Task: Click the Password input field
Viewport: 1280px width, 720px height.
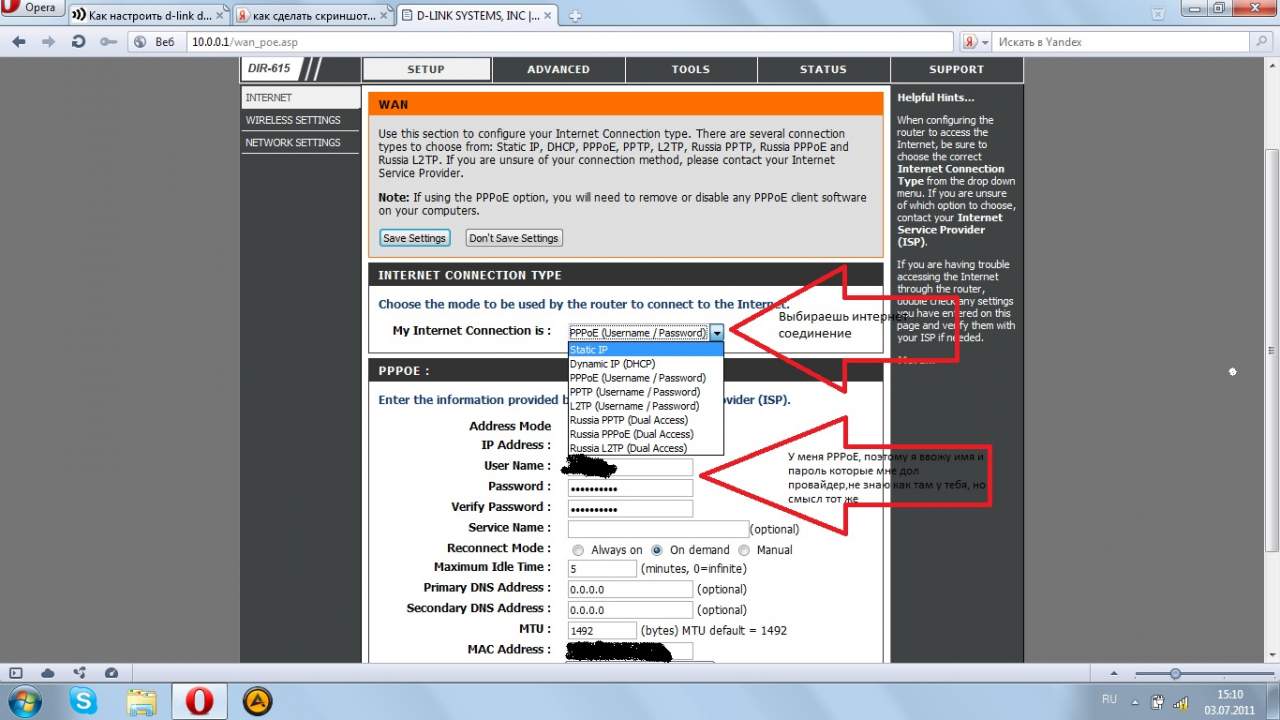Action: tap(630, 488)
